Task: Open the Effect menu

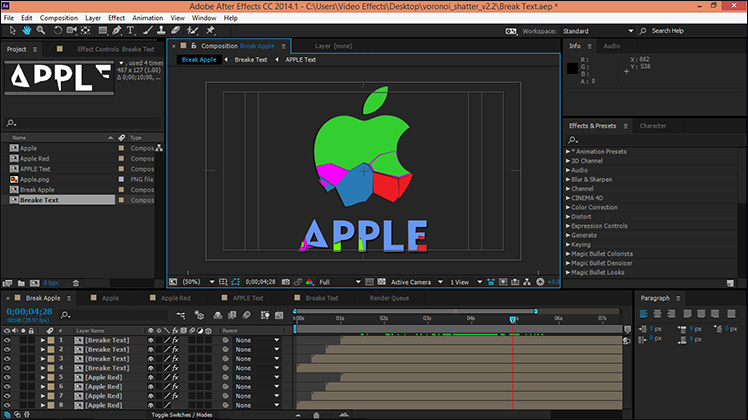Action: (116, 18)
